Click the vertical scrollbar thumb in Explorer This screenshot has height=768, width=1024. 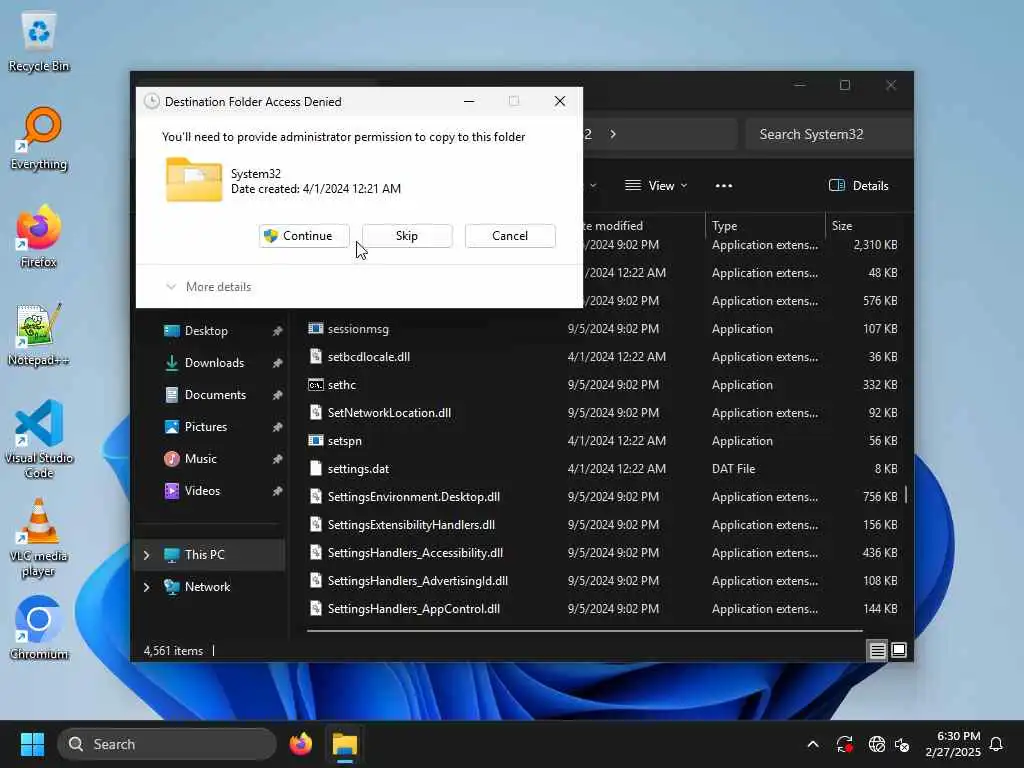[x=906, y=496]
